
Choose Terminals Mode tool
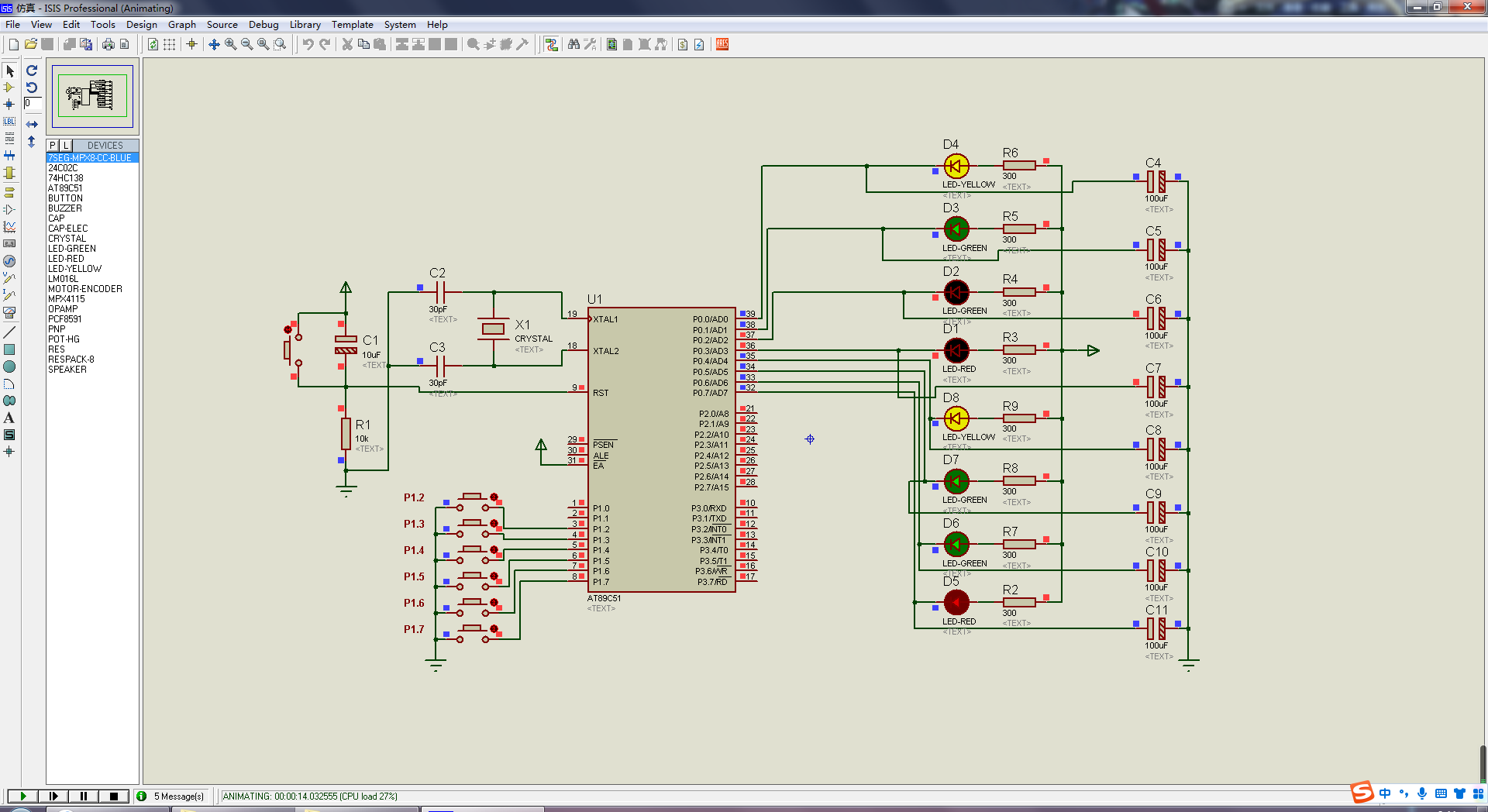[9, 192]
